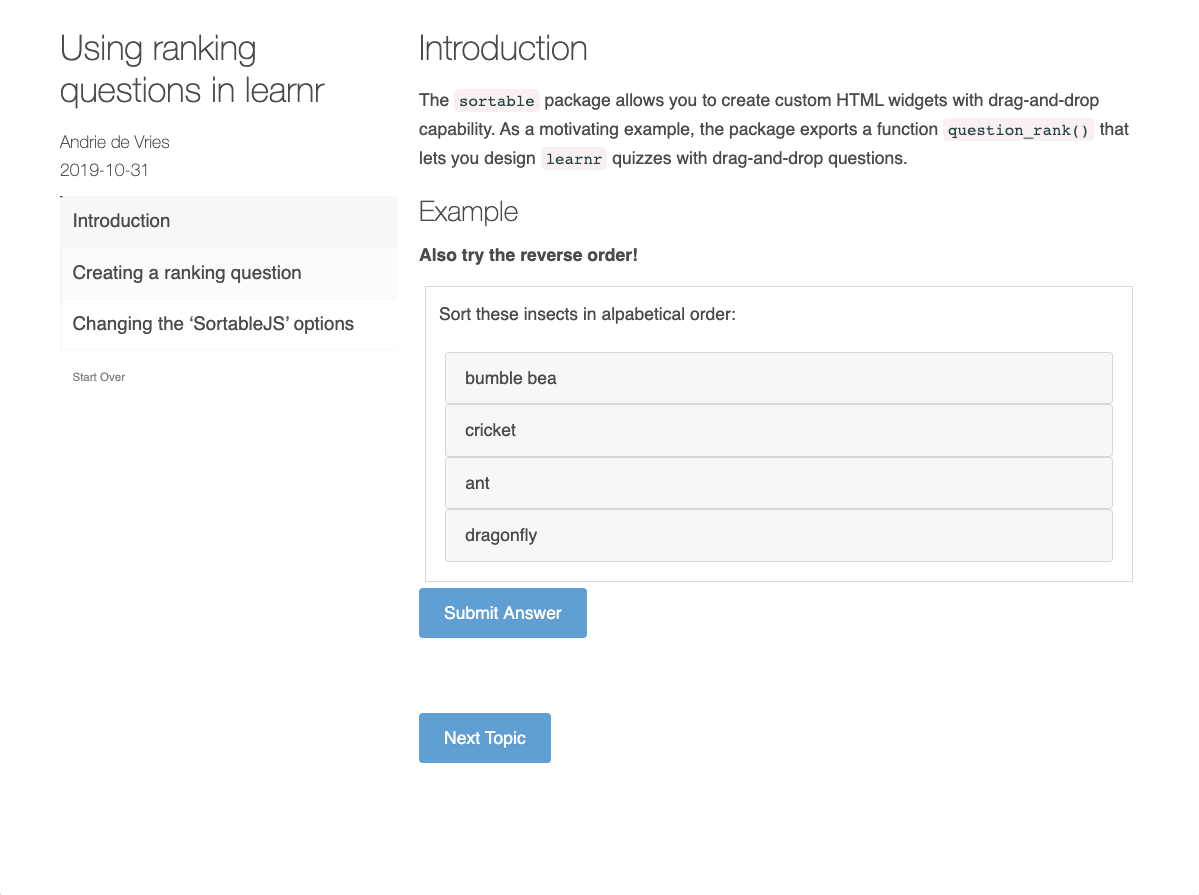
Task: Click the Start Over link
Action: click(98, 377)
